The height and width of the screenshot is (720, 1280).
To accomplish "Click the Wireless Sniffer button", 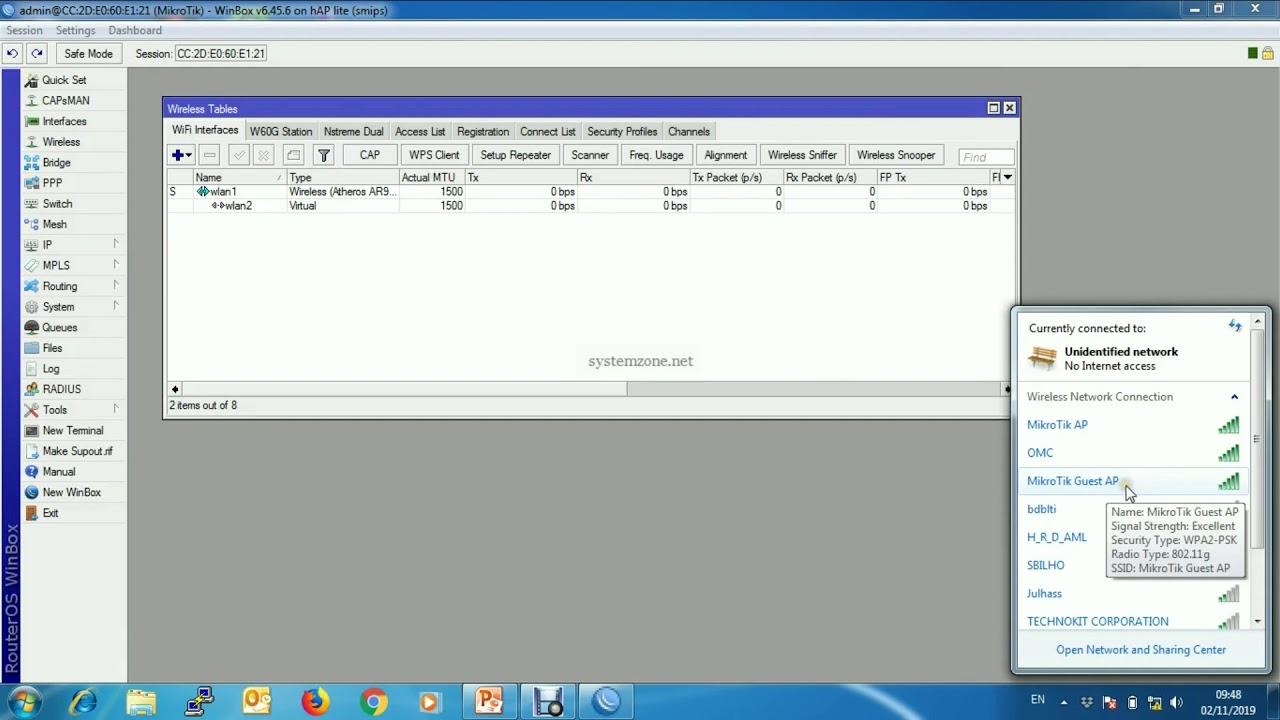I will coord(802,155).
